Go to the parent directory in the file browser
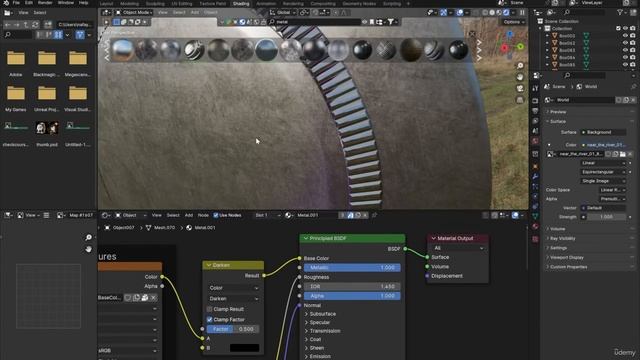Viewport: 640px width, 360px height. (26, 25)
